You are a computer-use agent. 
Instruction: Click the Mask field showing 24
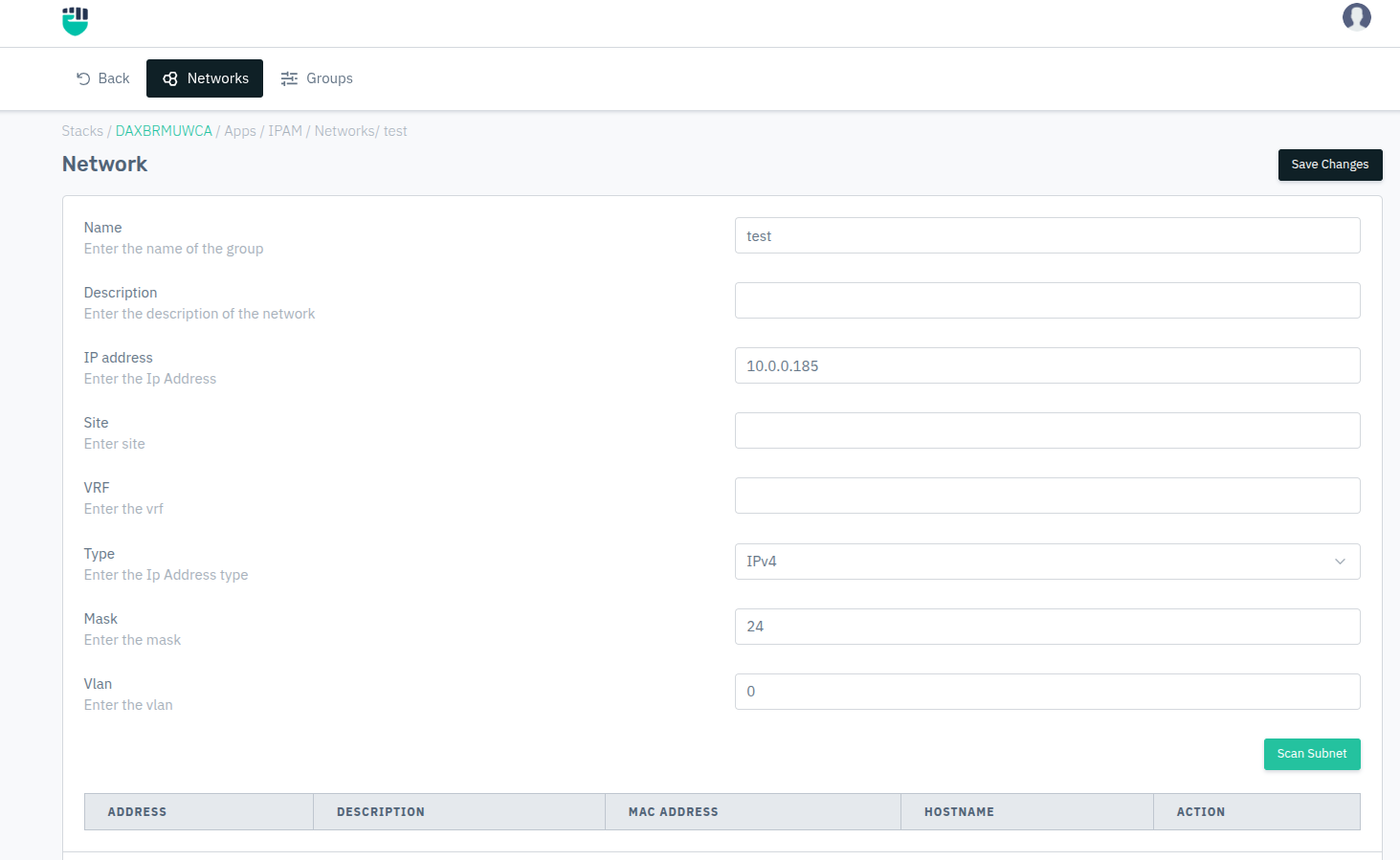[x=1047, y=627]
